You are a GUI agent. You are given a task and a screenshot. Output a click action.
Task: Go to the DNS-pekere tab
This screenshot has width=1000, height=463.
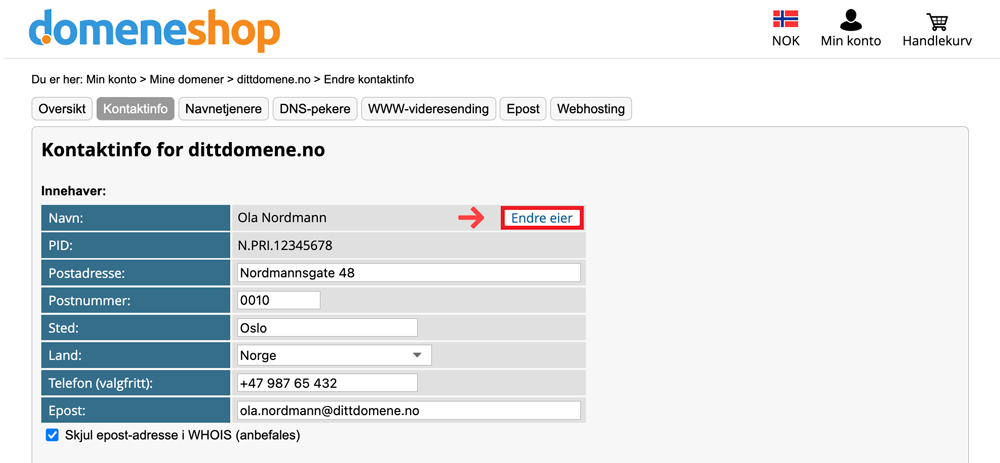[x=314, y=108]
